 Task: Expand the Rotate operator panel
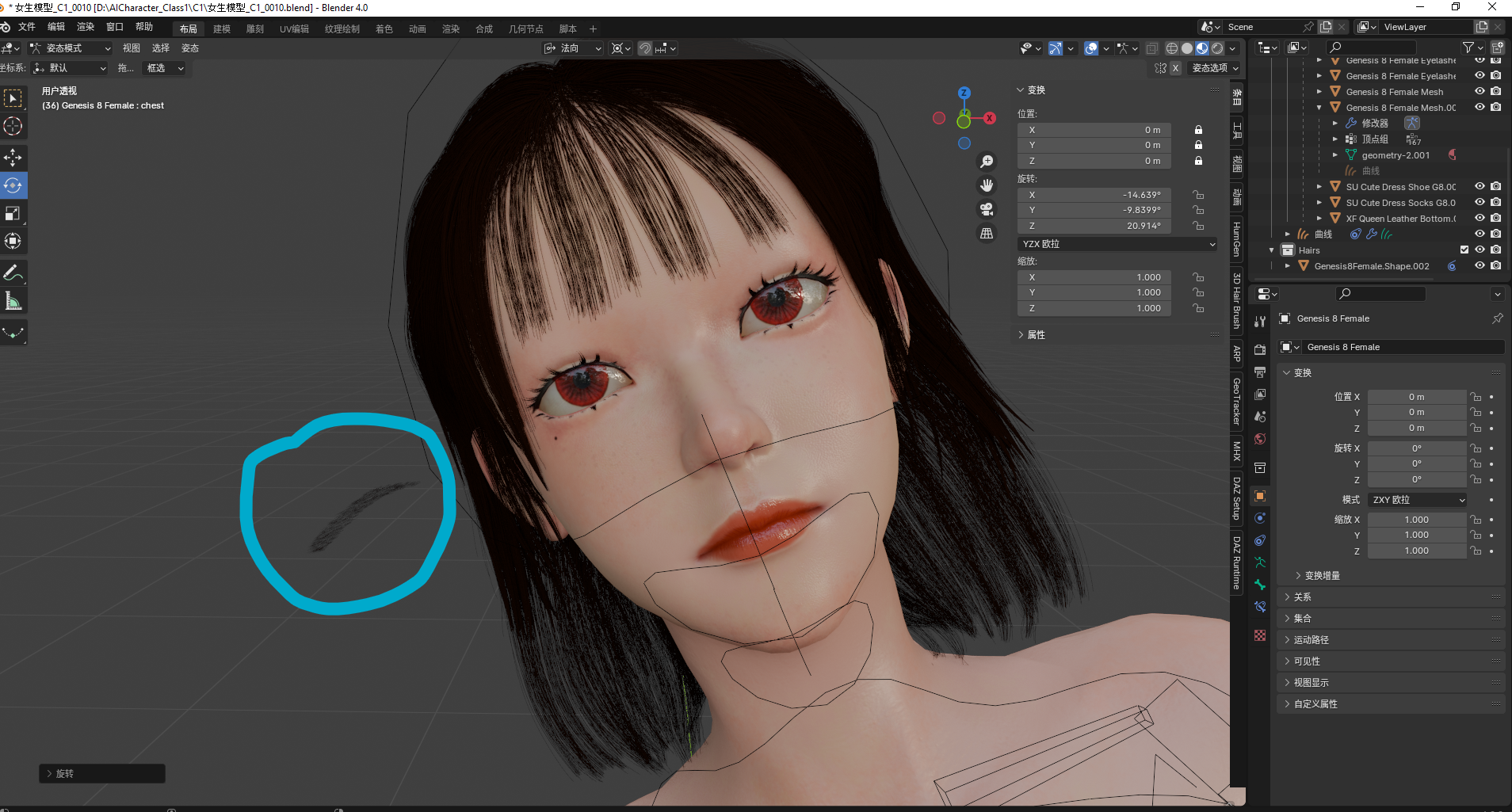coord(102,773)
